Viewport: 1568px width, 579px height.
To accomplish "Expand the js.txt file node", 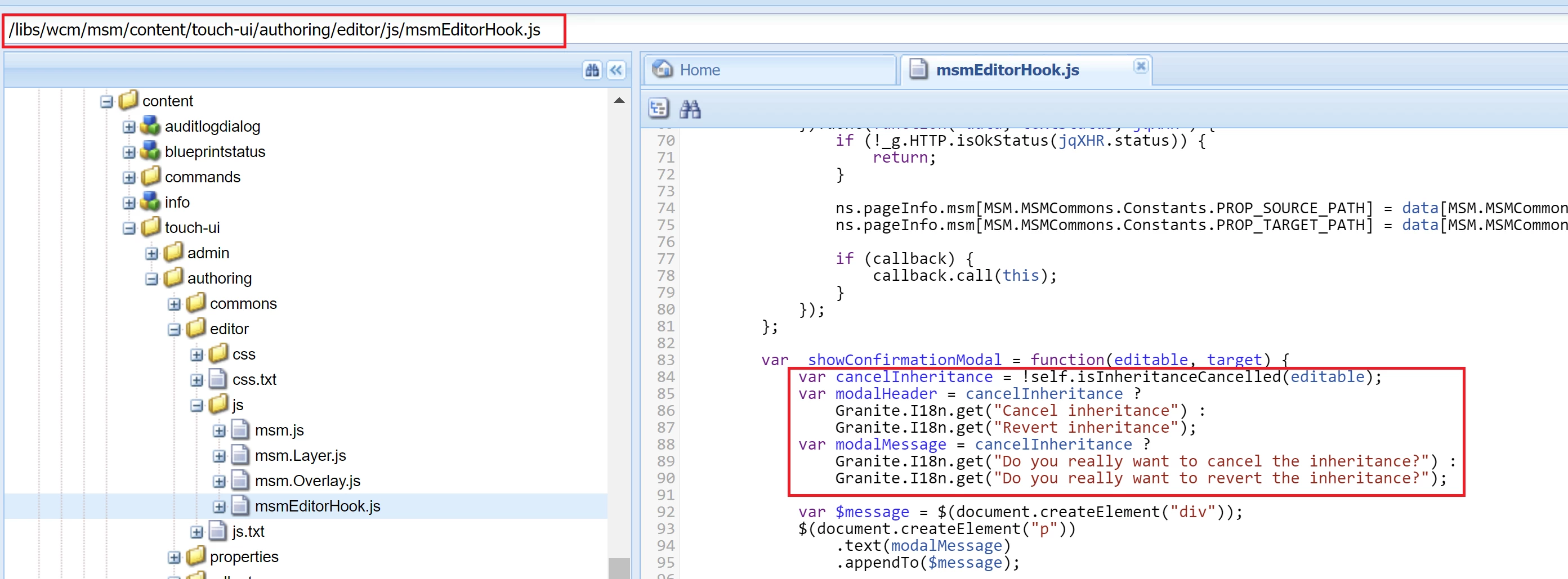I will pos(196,532).
